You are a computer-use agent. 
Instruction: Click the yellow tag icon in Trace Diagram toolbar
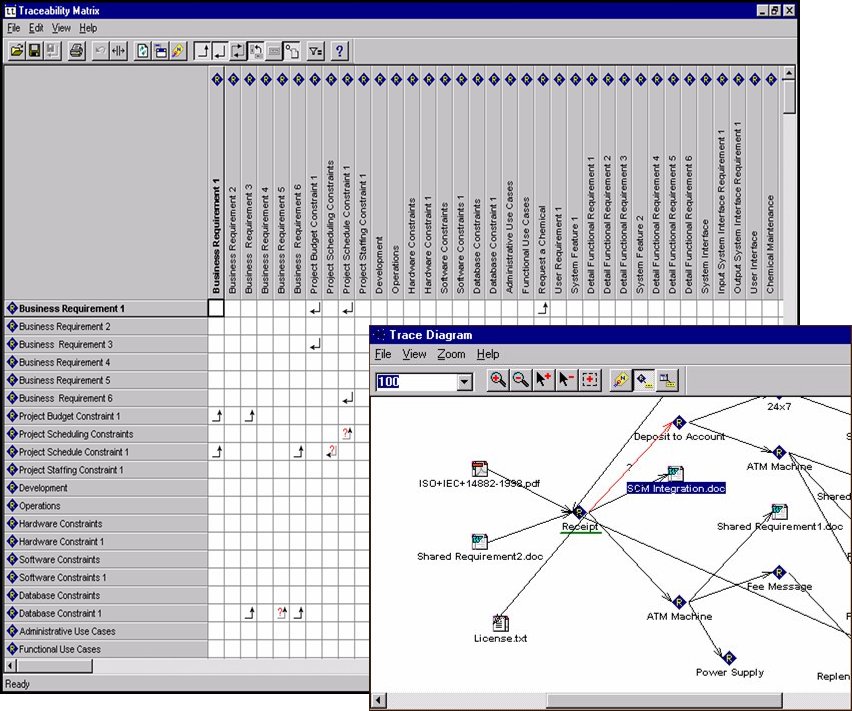(621, 379)
